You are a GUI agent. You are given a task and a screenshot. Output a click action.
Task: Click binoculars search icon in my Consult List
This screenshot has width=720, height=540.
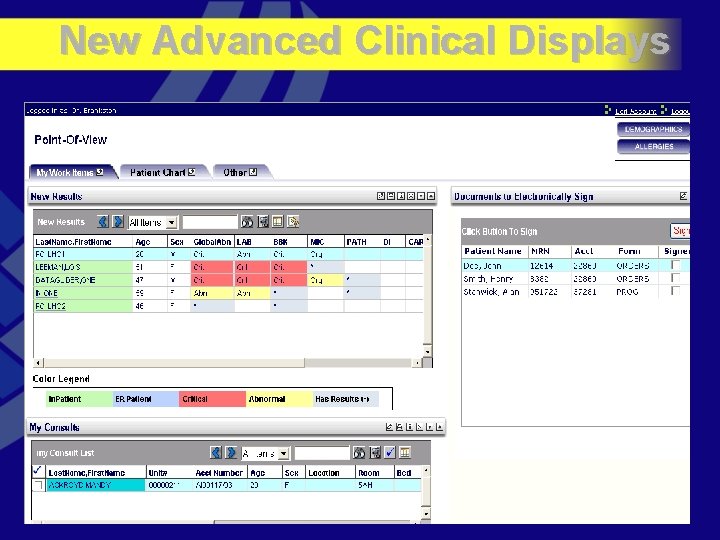[359, 453]
